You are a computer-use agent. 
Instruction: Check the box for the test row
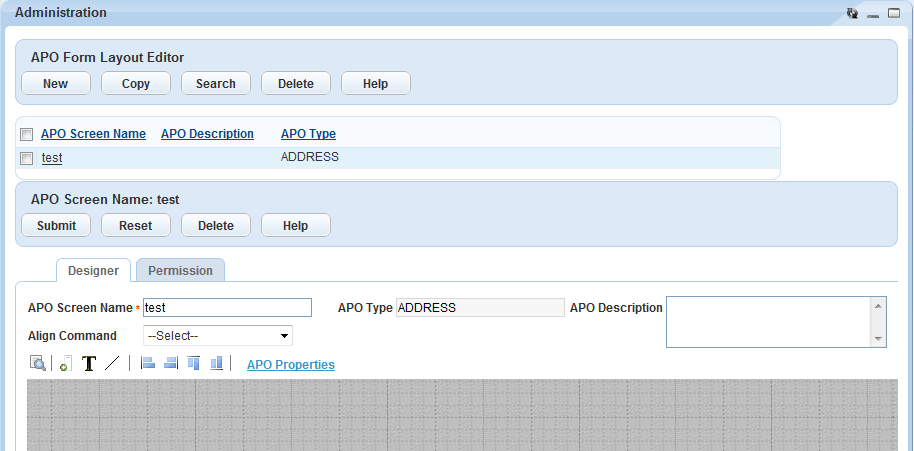click(27, 158)
